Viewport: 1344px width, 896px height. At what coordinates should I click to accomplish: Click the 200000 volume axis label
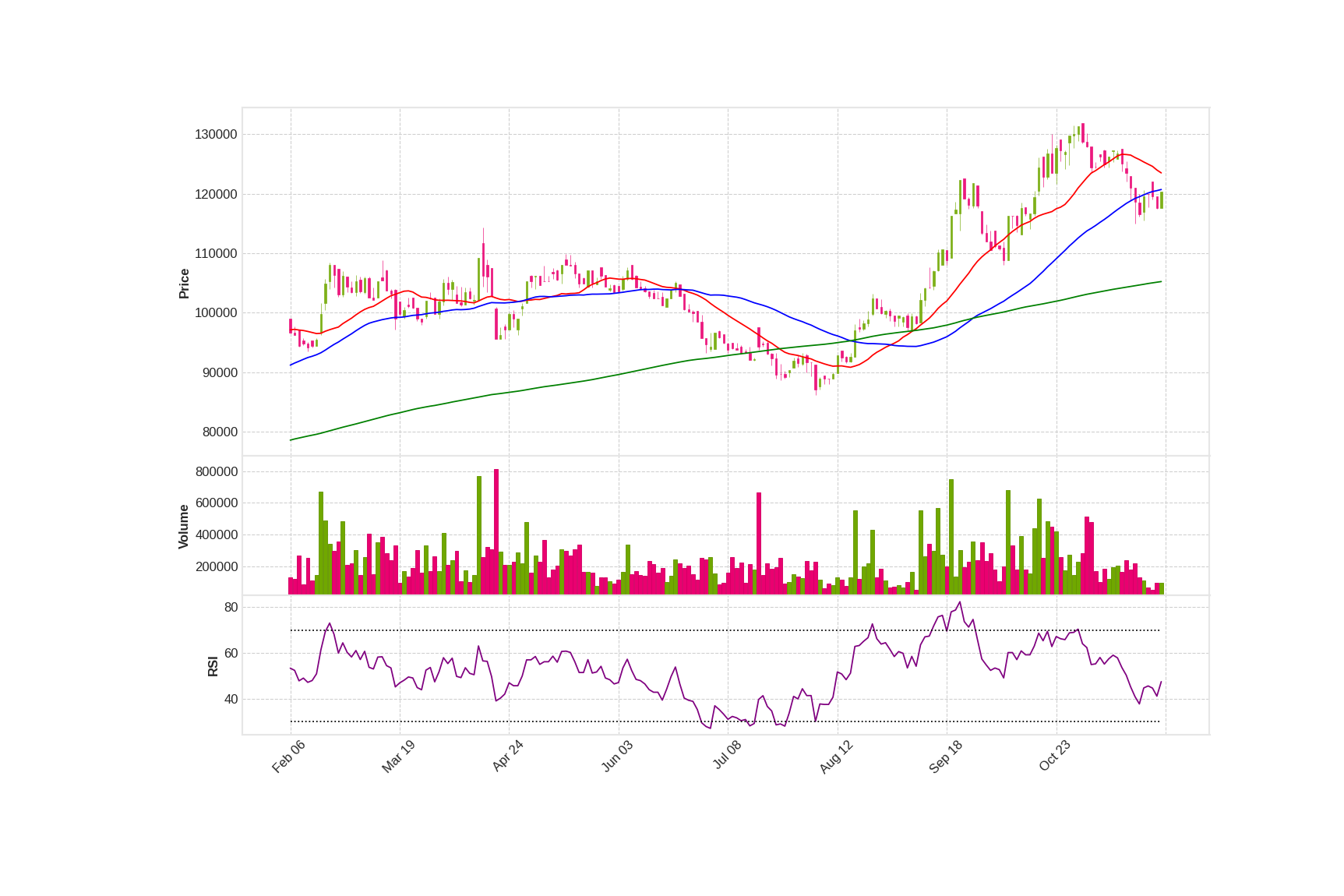pos(217,567)
